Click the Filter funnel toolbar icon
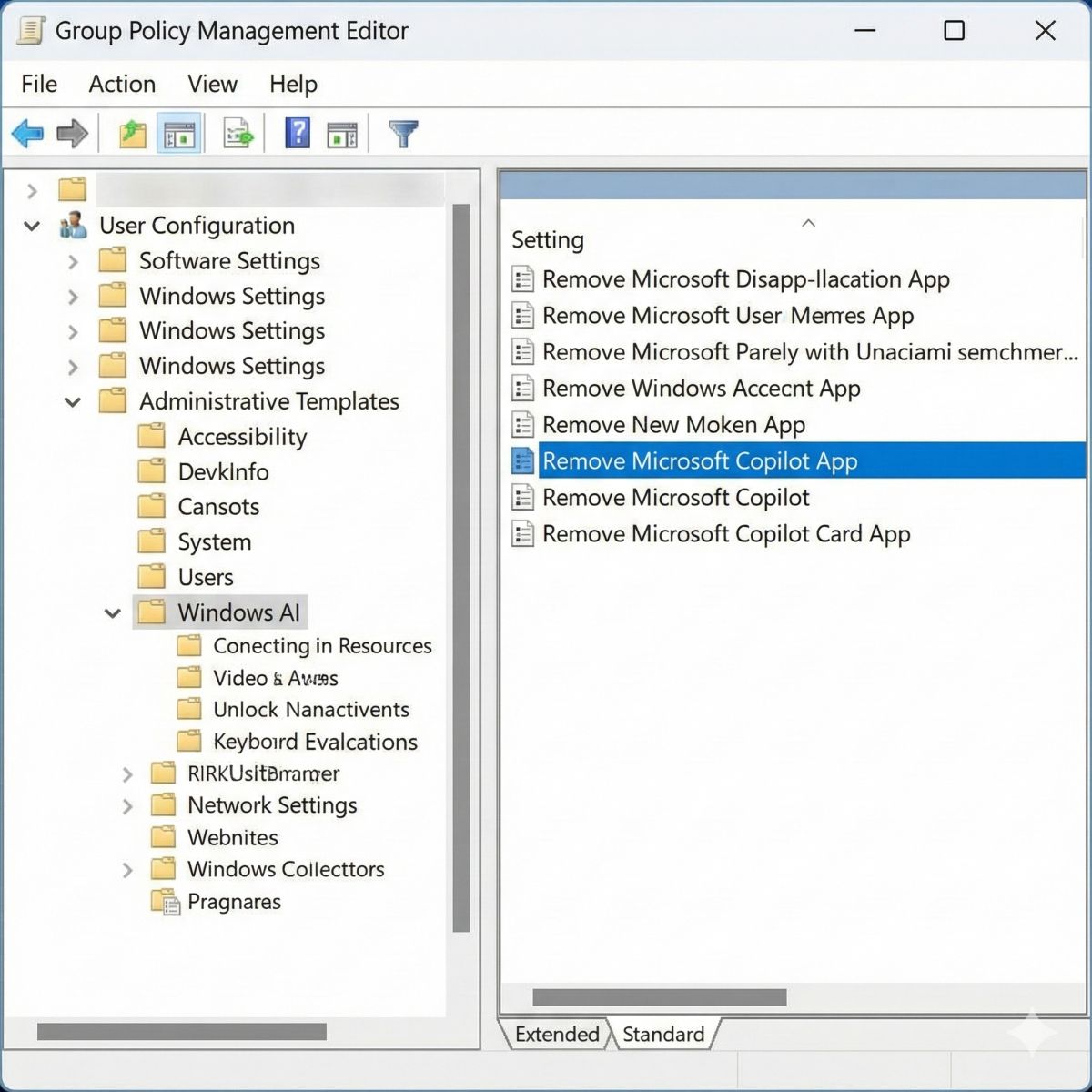 click(x=403, y=135)
